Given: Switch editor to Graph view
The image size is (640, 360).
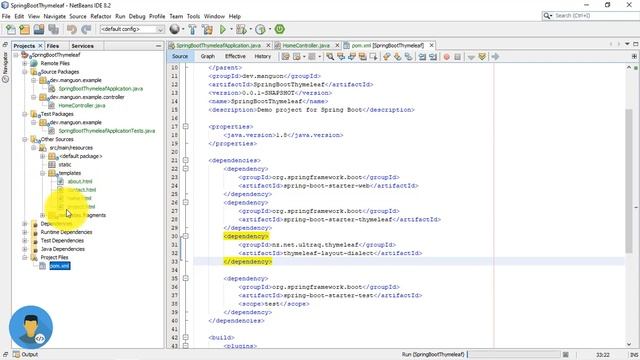Looking at the screenshot, I should [207, 56].
